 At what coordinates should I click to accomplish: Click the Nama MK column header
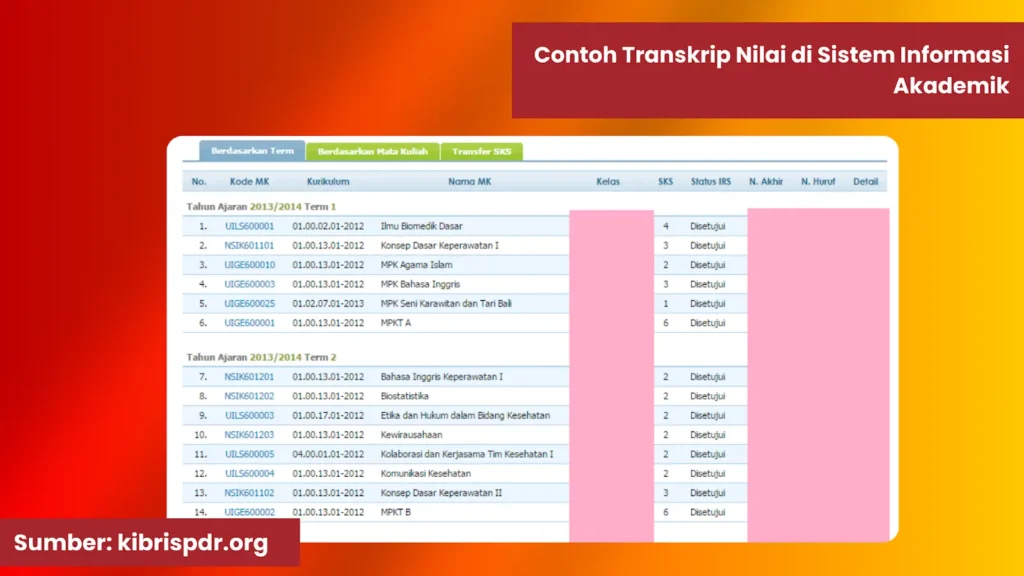click(470, 182)
